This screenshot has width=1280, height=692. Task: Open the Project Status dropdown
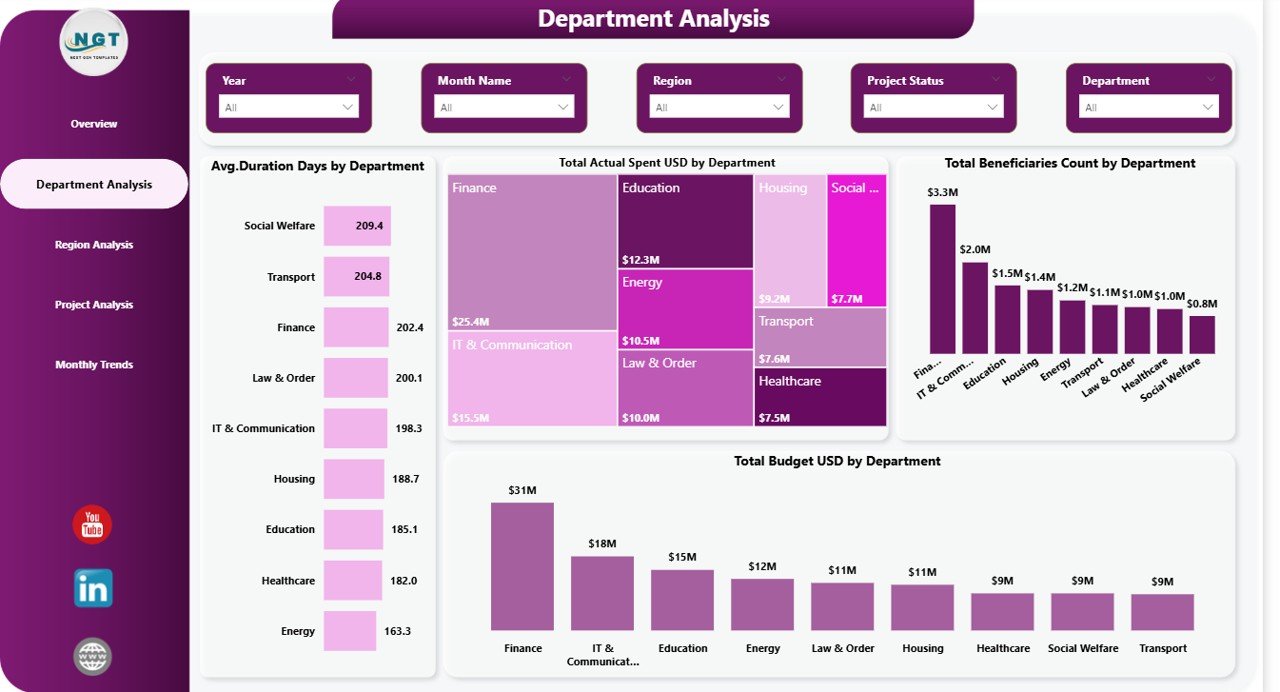pos(932,105)
